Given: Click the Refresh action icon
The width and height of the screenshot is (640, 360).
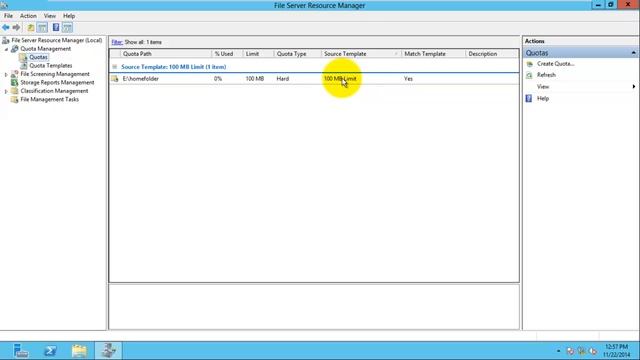Looking at the screenshot, I should tap(529, 75).
